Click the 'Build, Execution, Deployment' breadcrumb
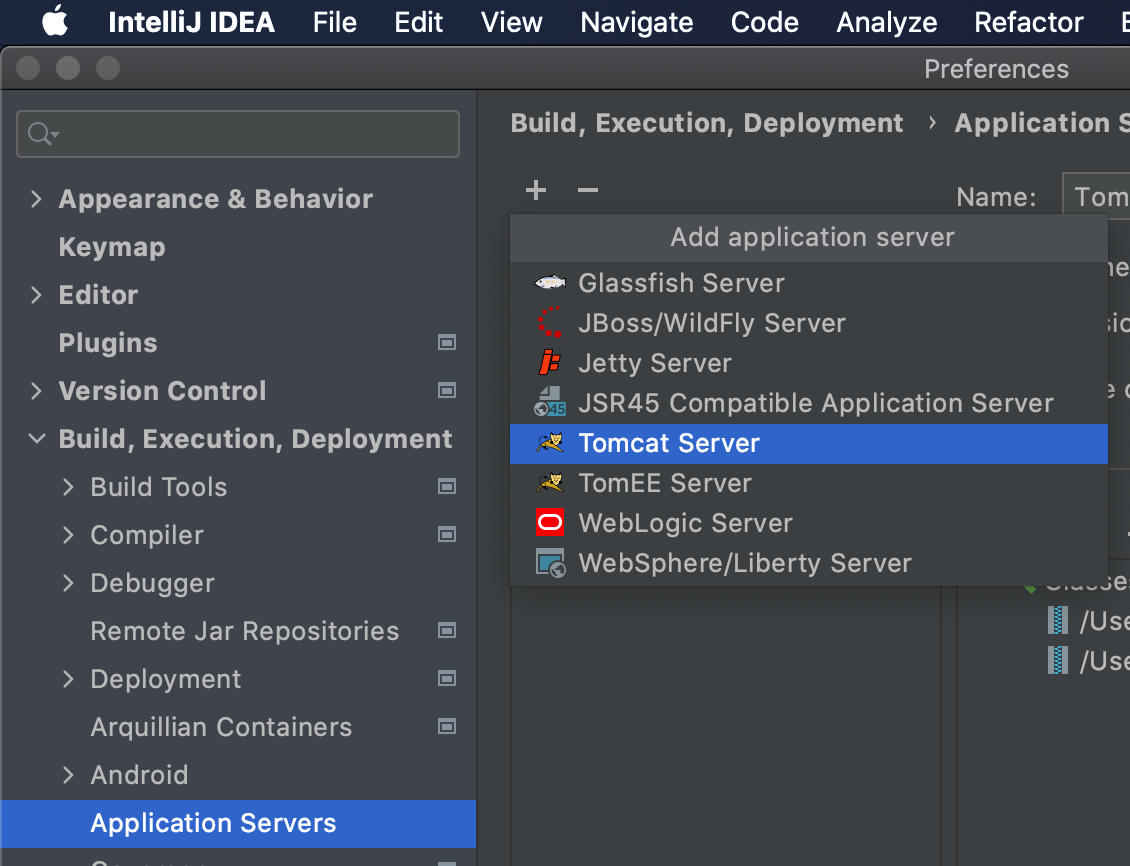Screen dimensions: 1130x866 [x=706, y=123]
